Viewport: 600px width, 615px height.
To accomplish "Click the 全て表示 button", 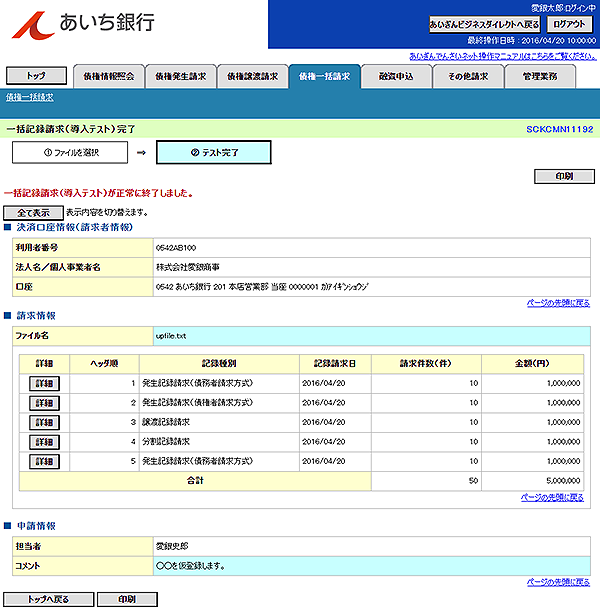I will click(x=33, y=213).
